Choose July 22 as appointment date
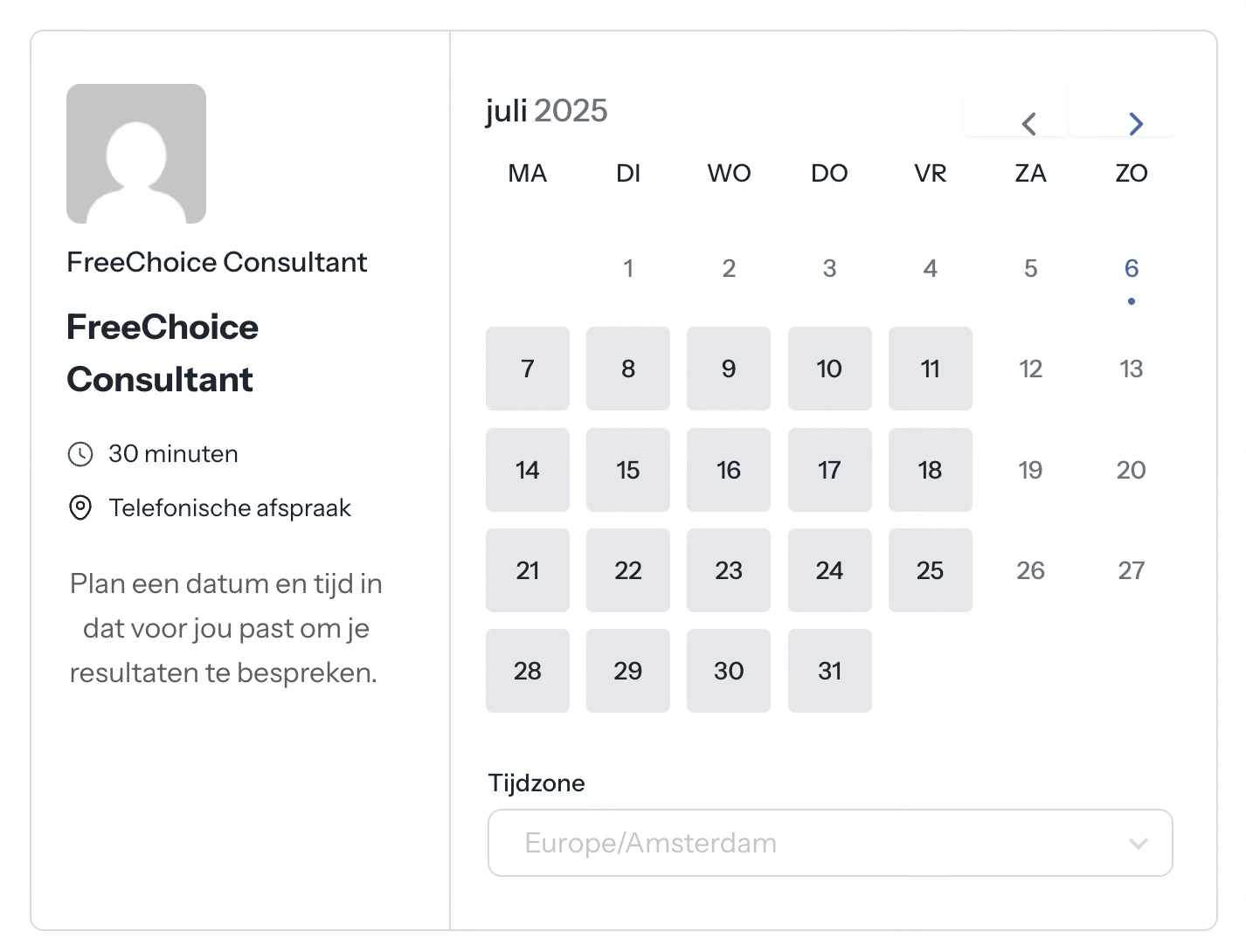The width and height of the screenshot is (1246, 952). coord(628,570)
